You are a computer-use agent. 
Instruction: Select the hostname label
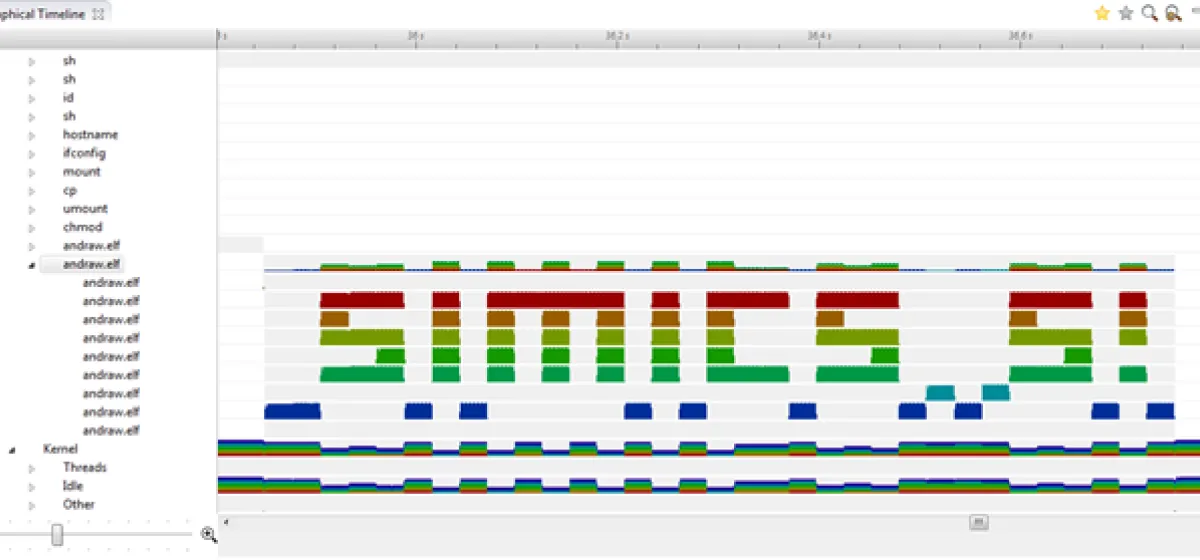[90, 135]
